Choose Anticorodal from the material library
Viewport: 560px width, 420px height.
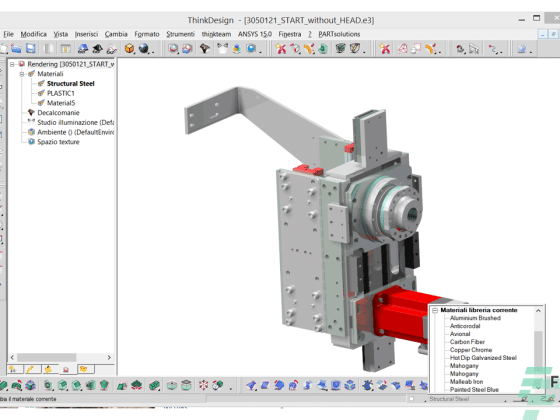click(465, 326)
